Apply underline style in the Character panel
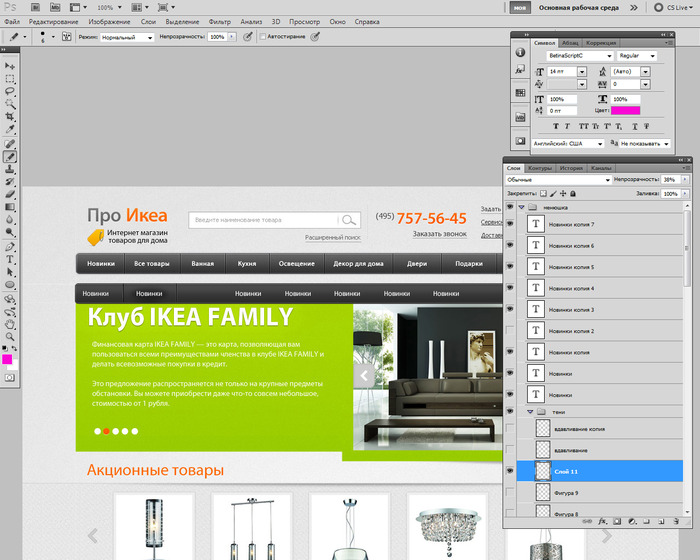 click(x=635, y=126)
